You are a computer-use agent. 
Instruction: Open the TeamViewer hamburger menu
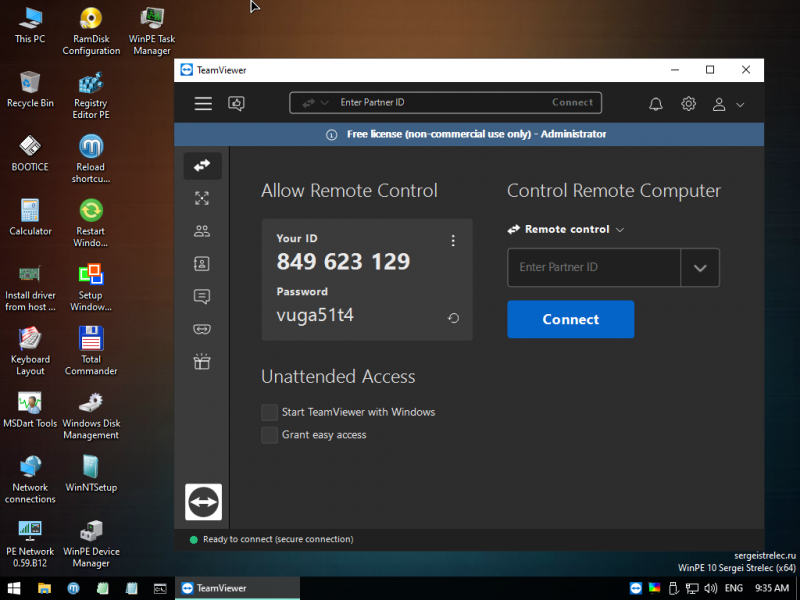(203, 104)
